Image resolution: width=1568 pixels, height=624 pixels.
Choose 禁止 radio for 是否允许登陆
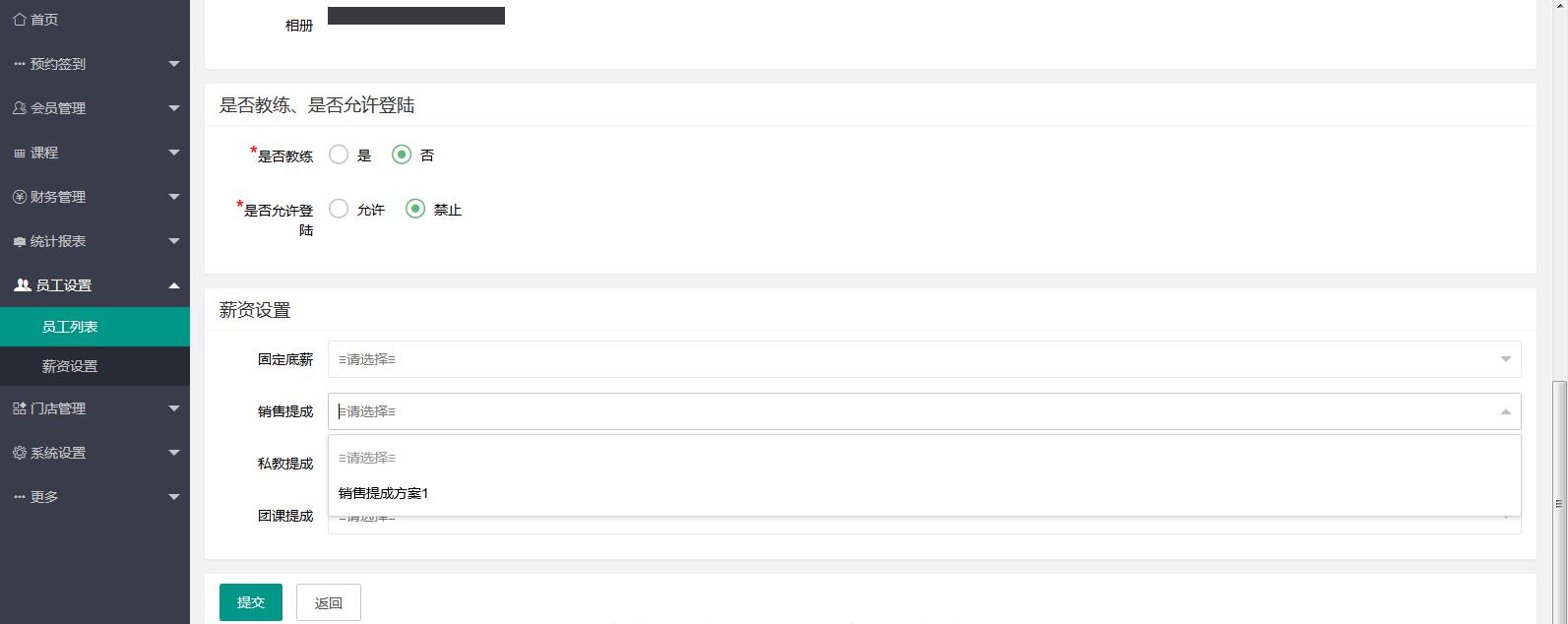[415, 209]
